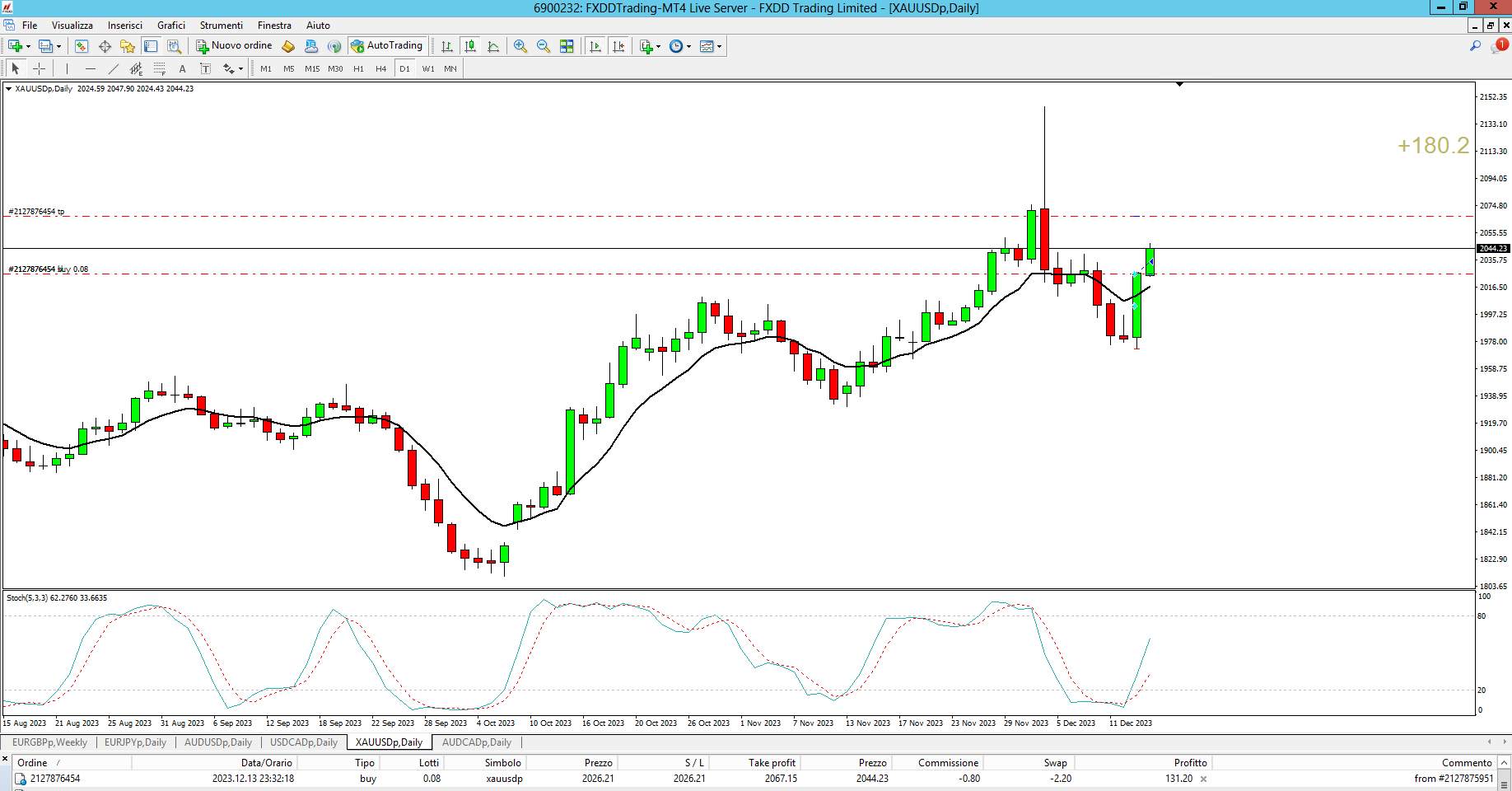
Task: Select the horizontal line drawing tool
Action: (x=91, y=69)
